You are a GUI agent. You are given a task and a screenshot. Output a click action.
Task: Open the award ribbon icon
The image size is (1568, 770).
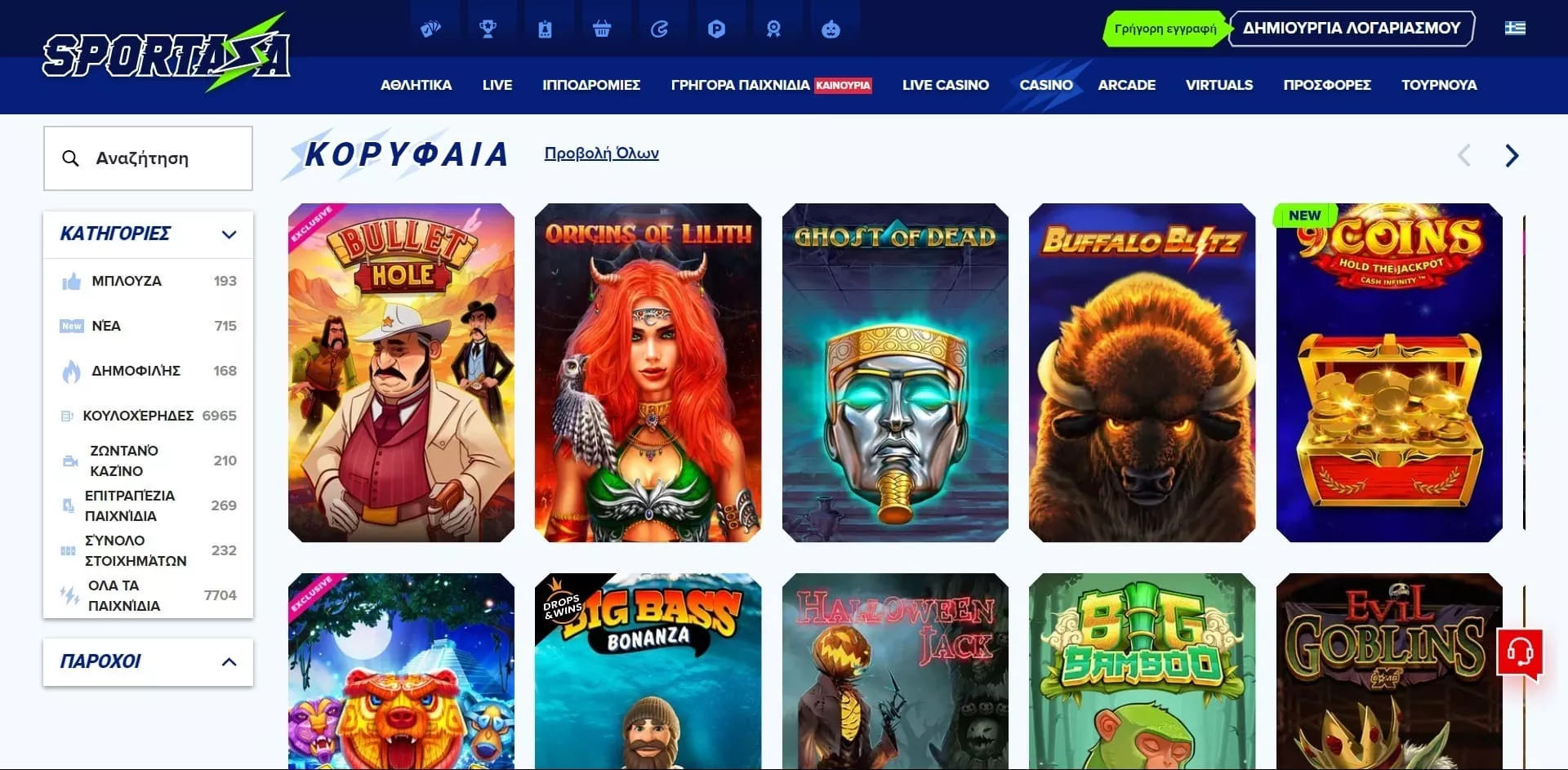tap(773, 29)
